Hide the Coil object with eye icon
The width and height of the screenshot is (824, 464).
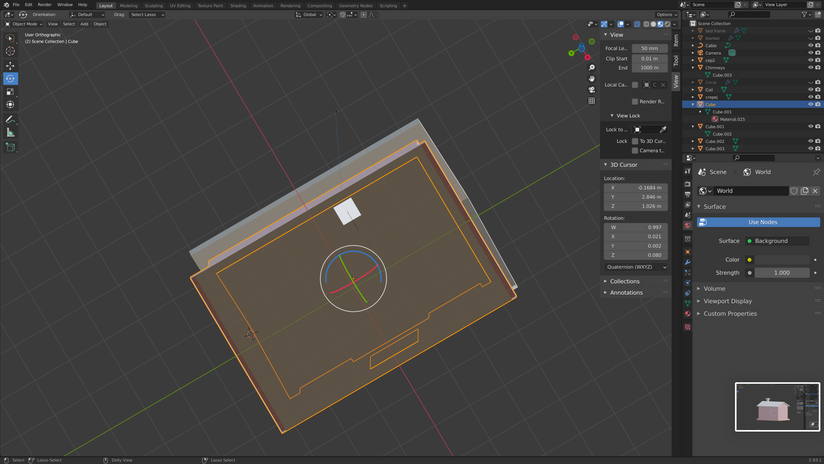click(810, 90)
